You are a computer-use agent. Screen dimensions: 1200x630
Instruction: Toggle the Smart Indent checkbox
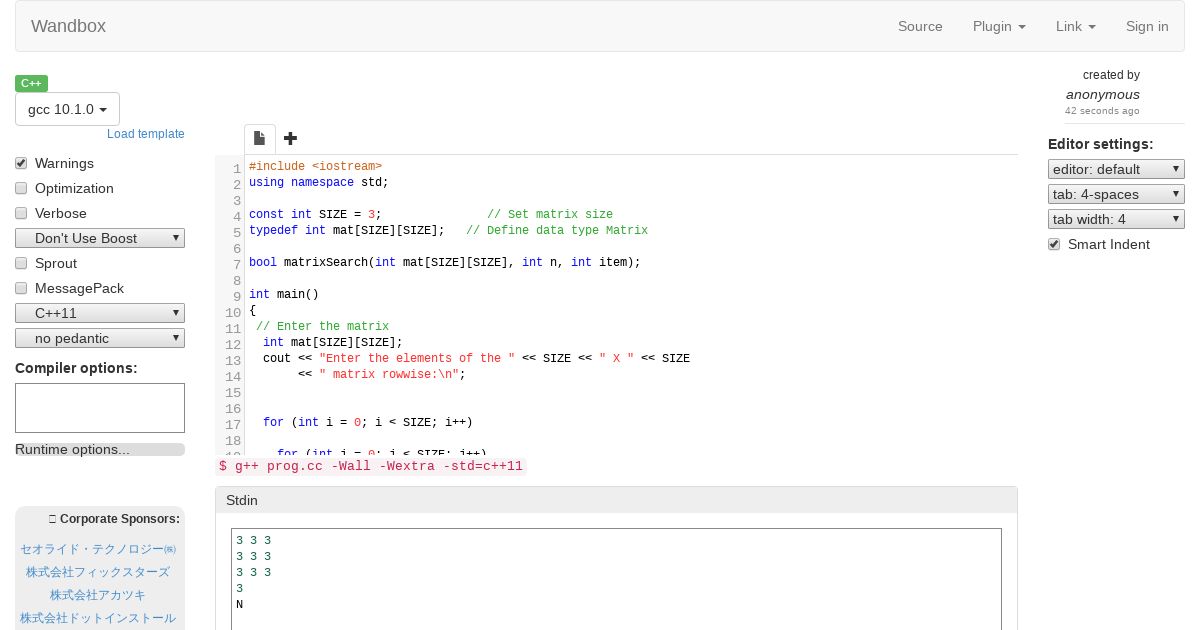pyautogui.click(x=1054, y=244)
